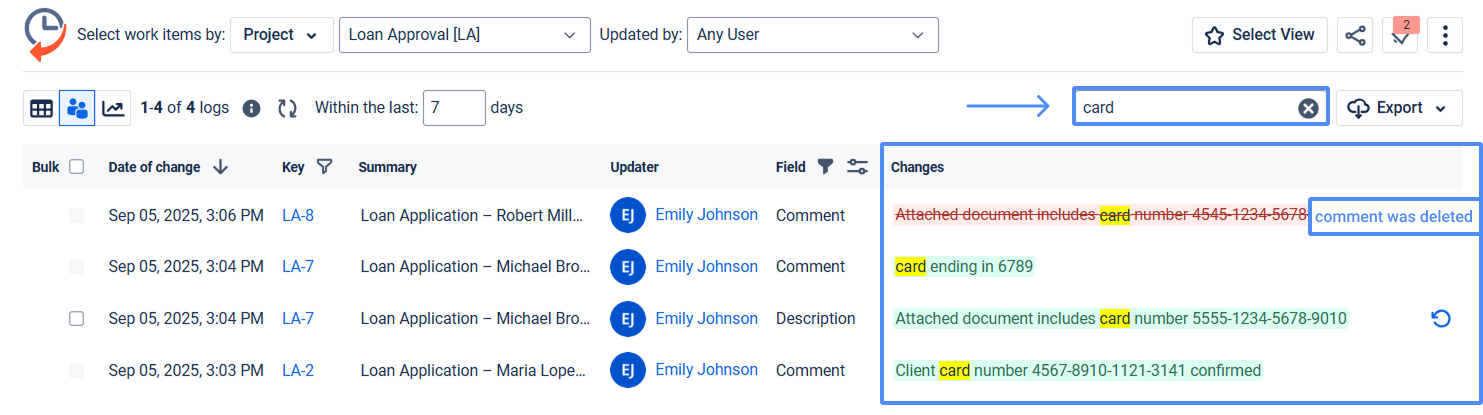Revert the LA-7 Description change
This screenshot has width=1483, height=415.
pos(1441,319)
